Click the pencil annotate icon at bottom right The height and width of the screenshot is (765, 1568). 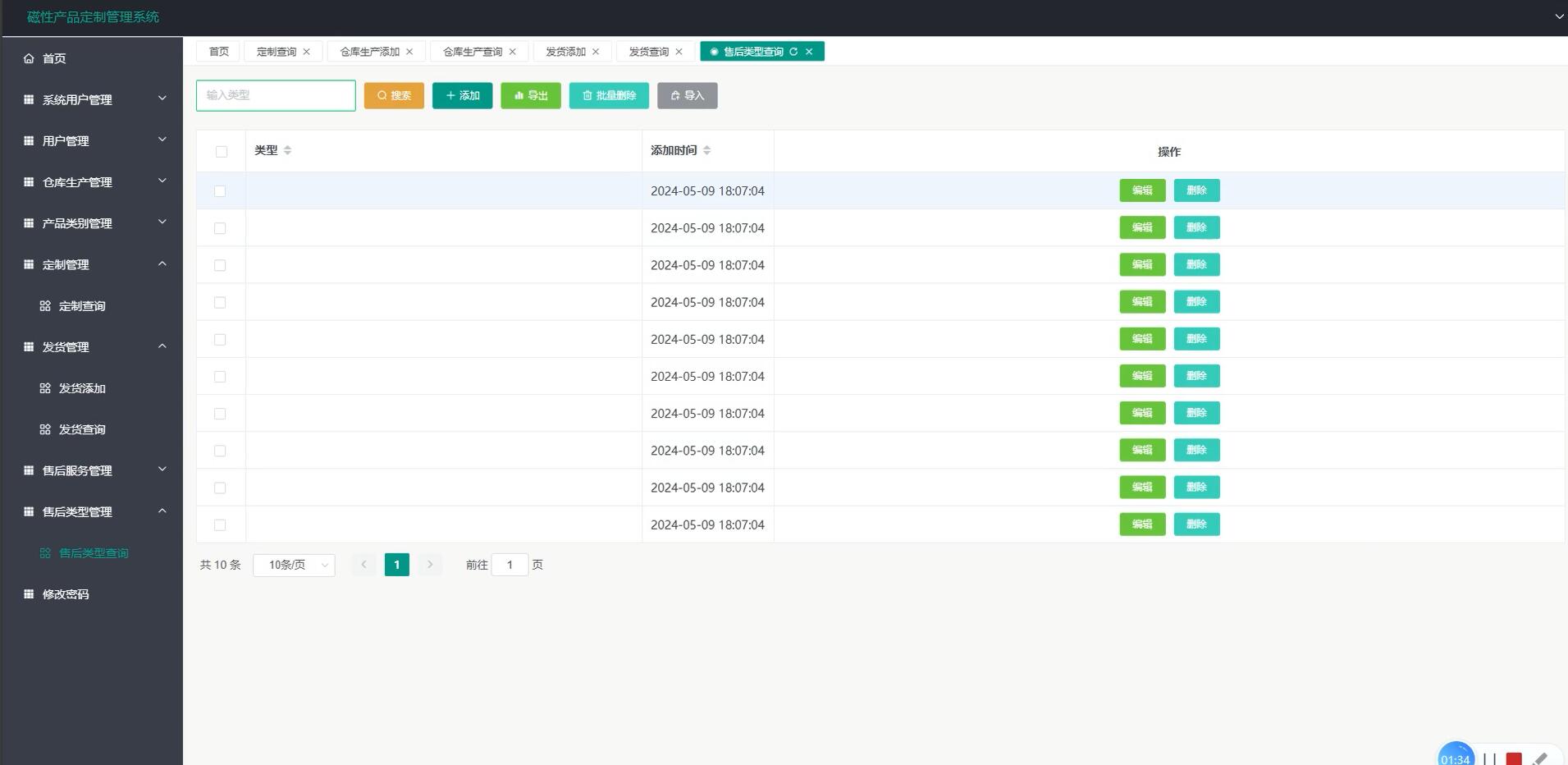pyautogui.click(x=1539, y=758)
